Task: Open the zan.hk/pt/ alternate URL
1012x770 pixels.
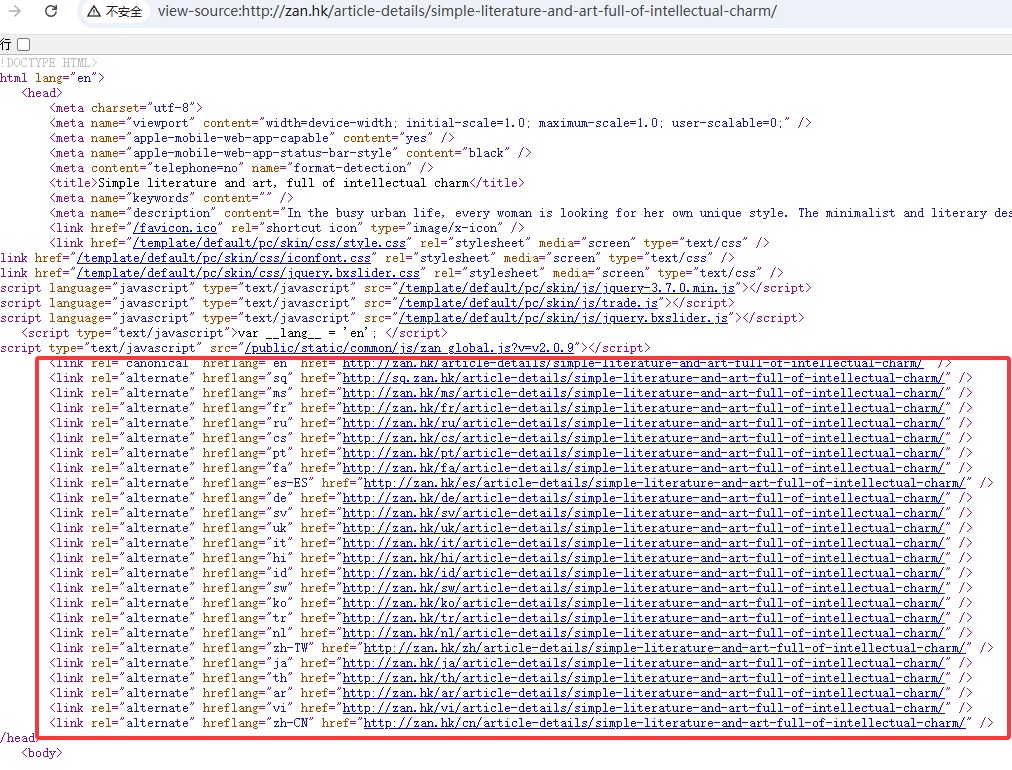Action: (x=643, y=452)
